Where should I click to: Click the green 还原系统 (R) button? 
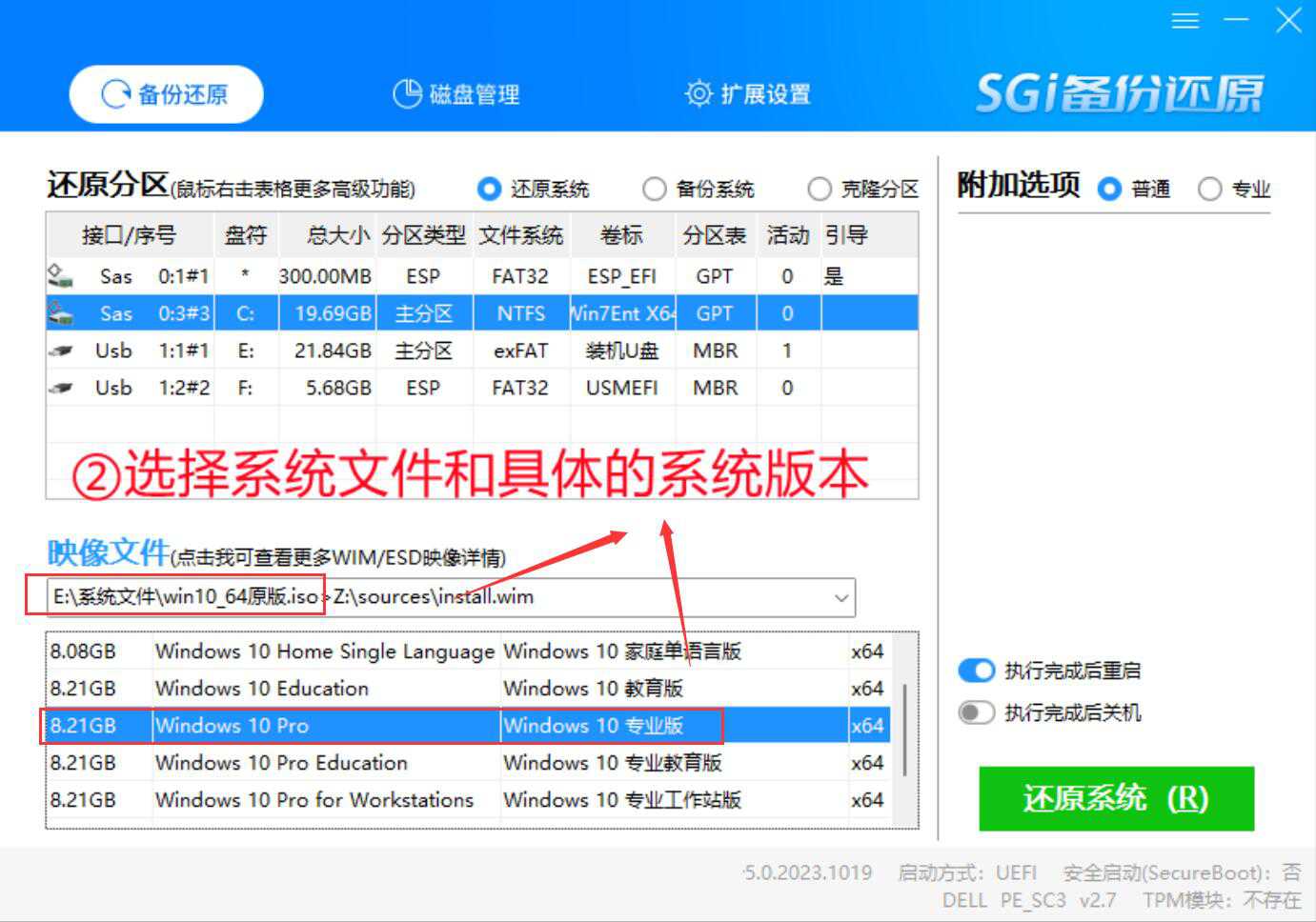tap(1116, 798)
